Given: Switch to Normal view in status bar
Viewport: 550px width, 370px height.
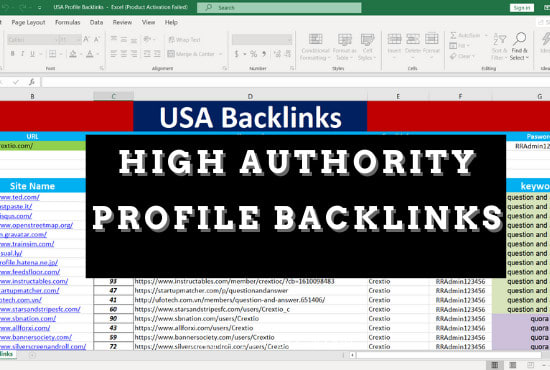Looking at the screenshot, I should (x=495, y=365).
